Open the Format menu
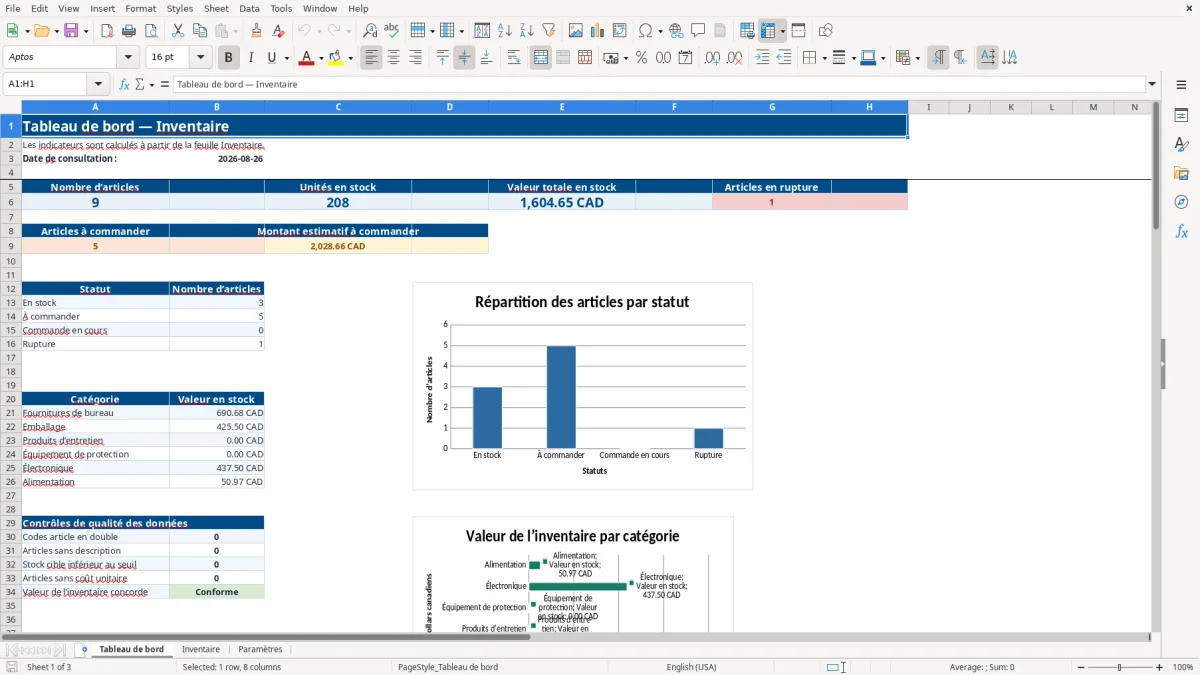This screenshot has height=675, width=1200. 140,8
